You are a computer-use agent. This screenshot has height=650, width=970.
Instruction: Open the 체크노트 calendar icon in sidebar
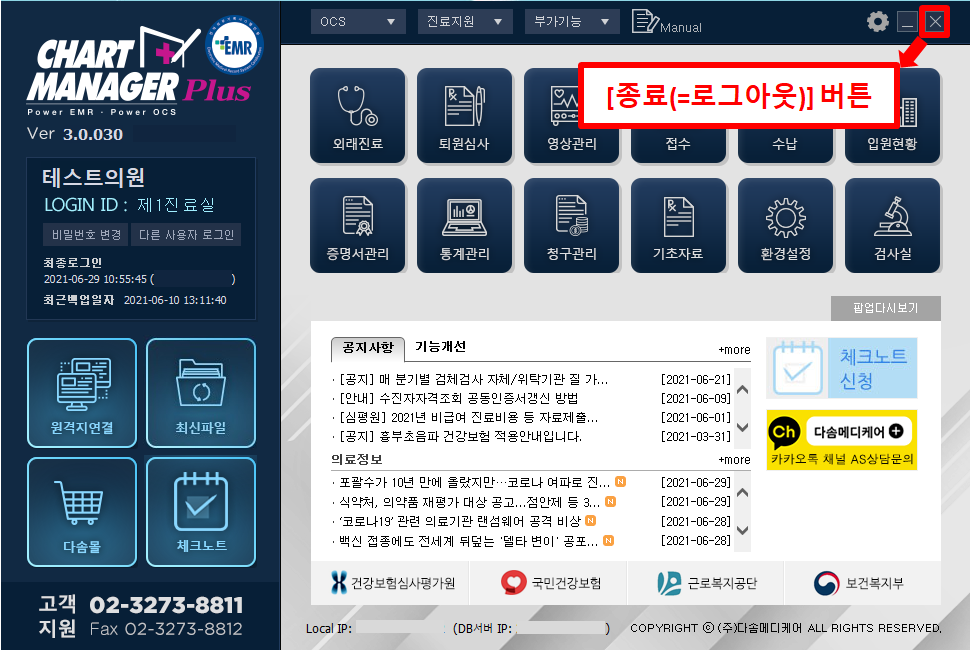(201, 511)
